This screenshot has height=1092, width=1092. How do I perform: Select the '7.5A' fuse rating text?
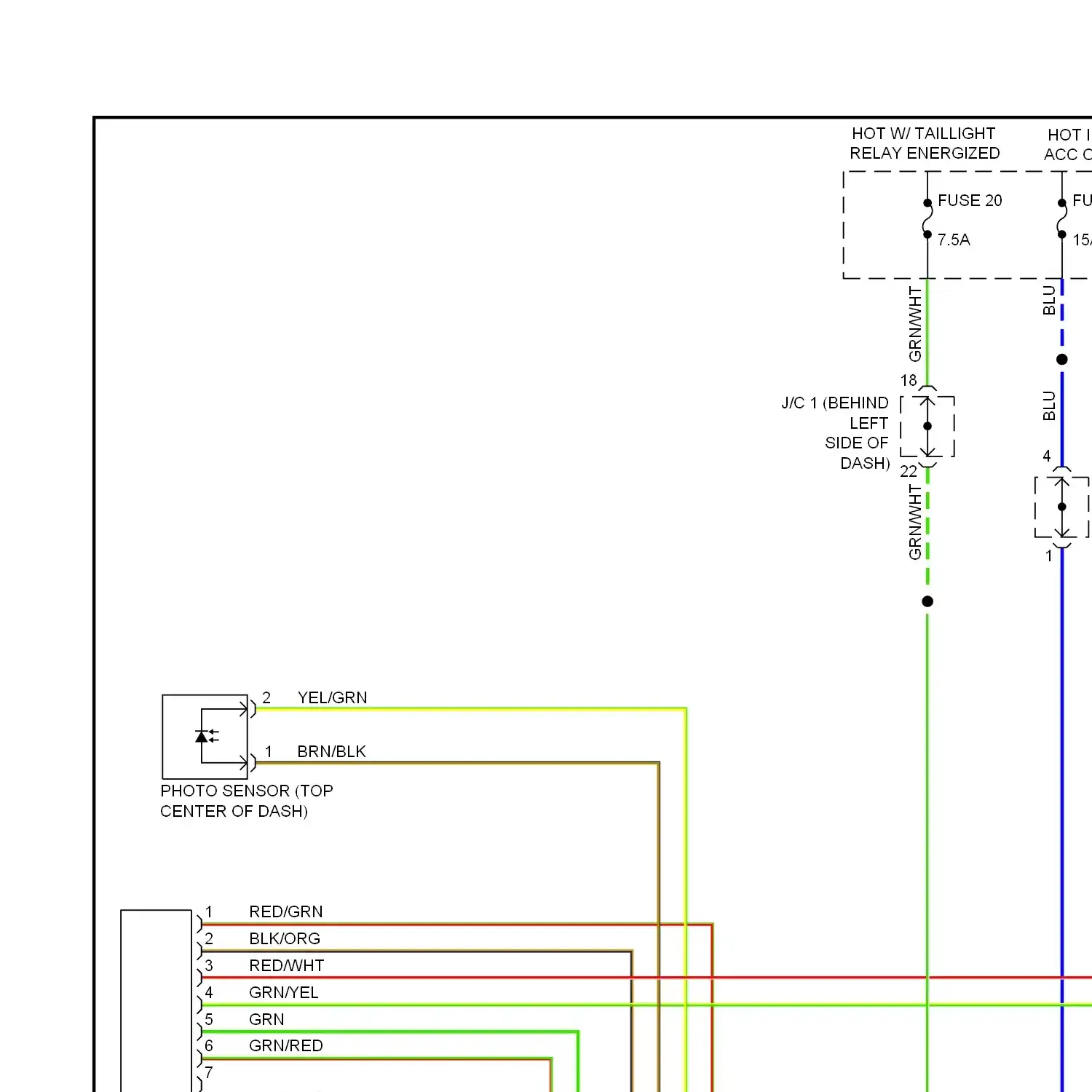click(x=954, y=240)
